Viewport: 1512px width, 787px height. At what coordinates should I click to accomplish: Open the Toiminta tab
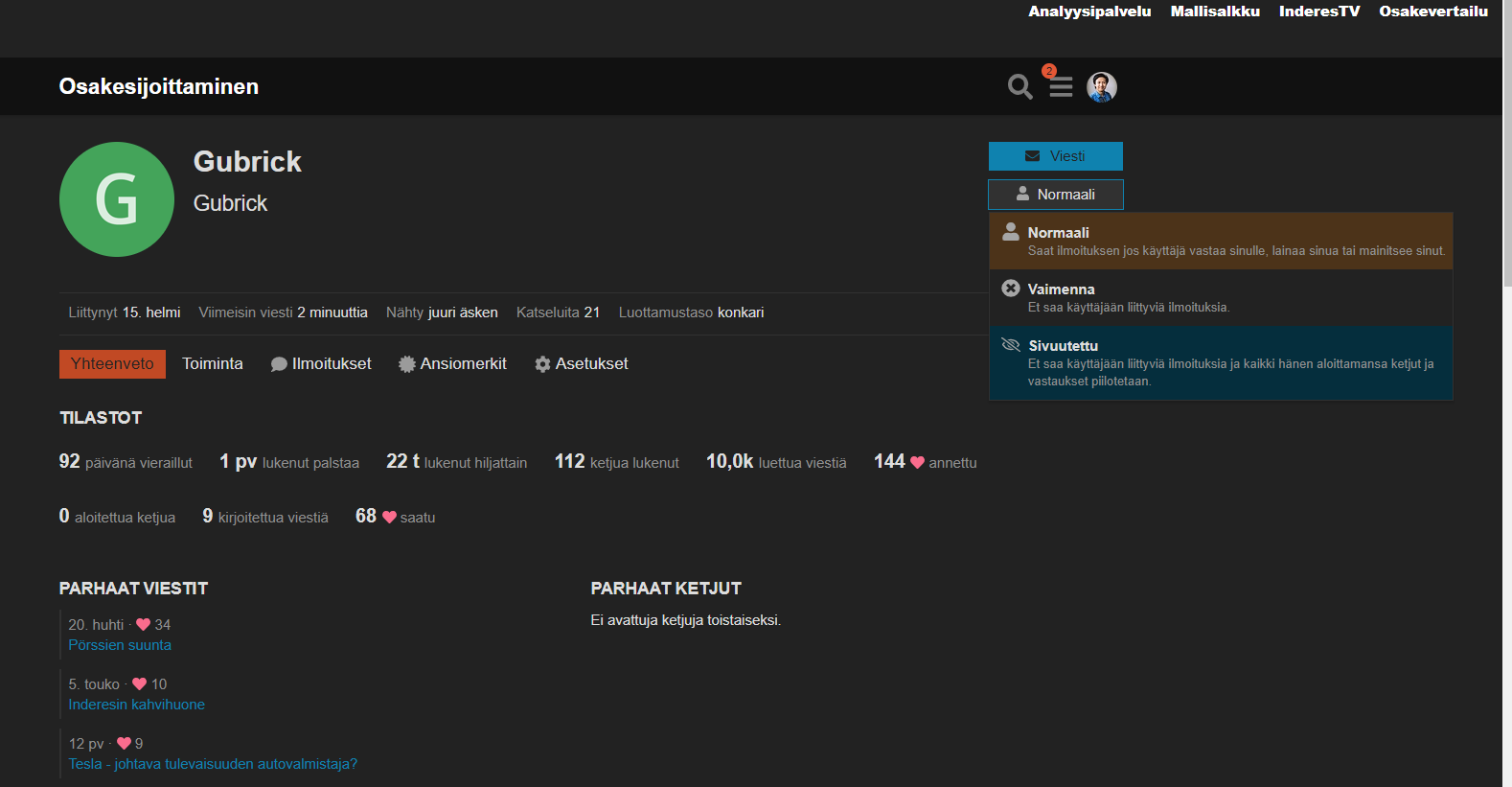213,364
